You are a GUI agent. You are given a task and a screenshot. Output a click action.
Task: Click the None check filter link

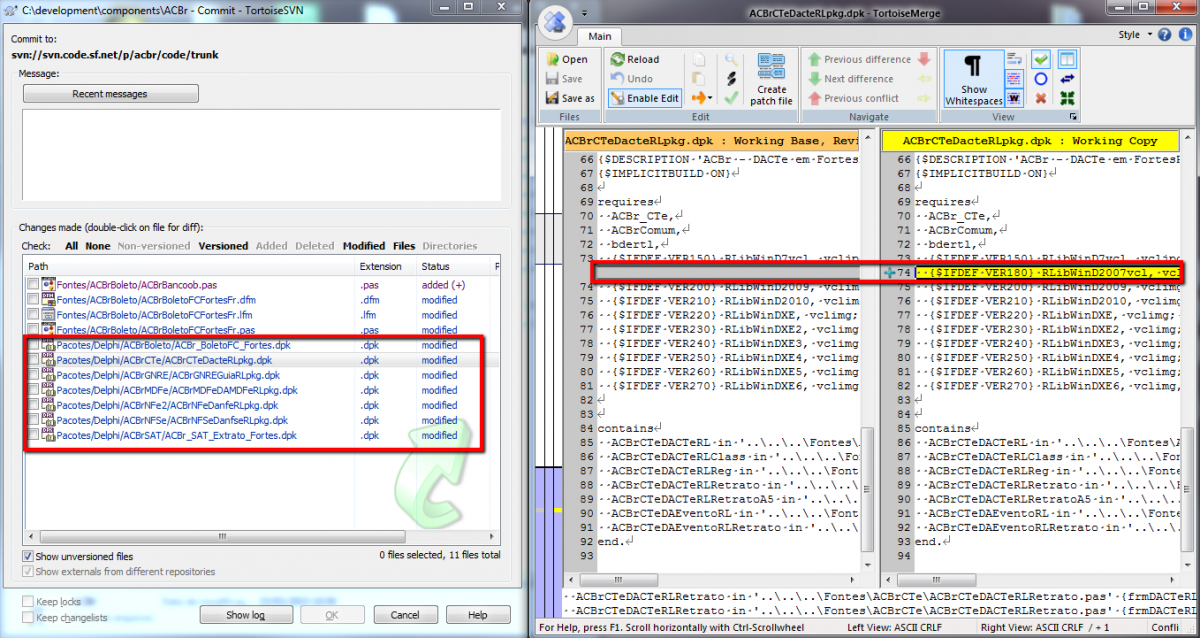pyautogui.click(x=98, y=245)
